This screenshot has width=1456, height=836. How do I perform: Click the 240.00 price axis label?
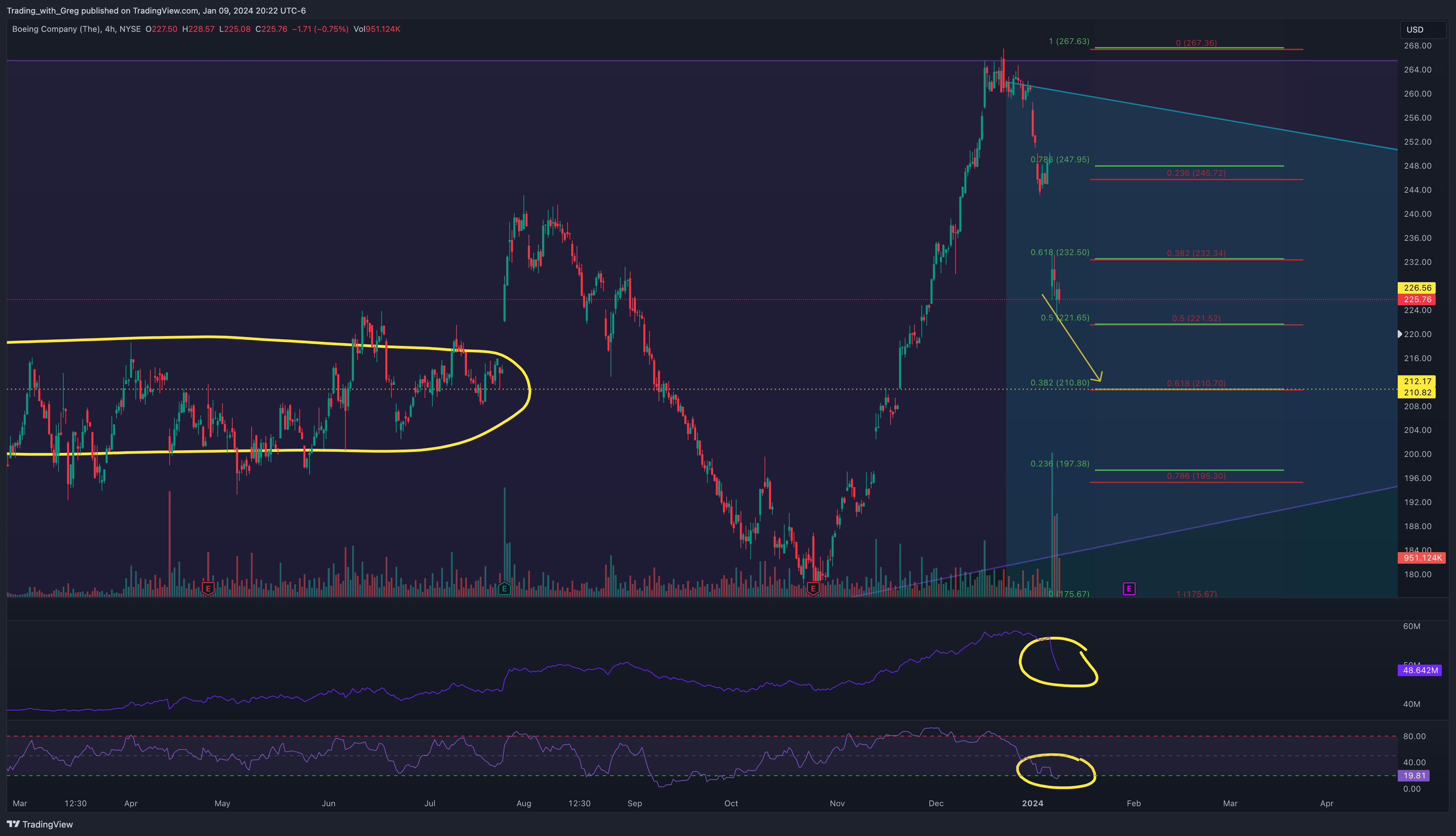(1417, 214)
